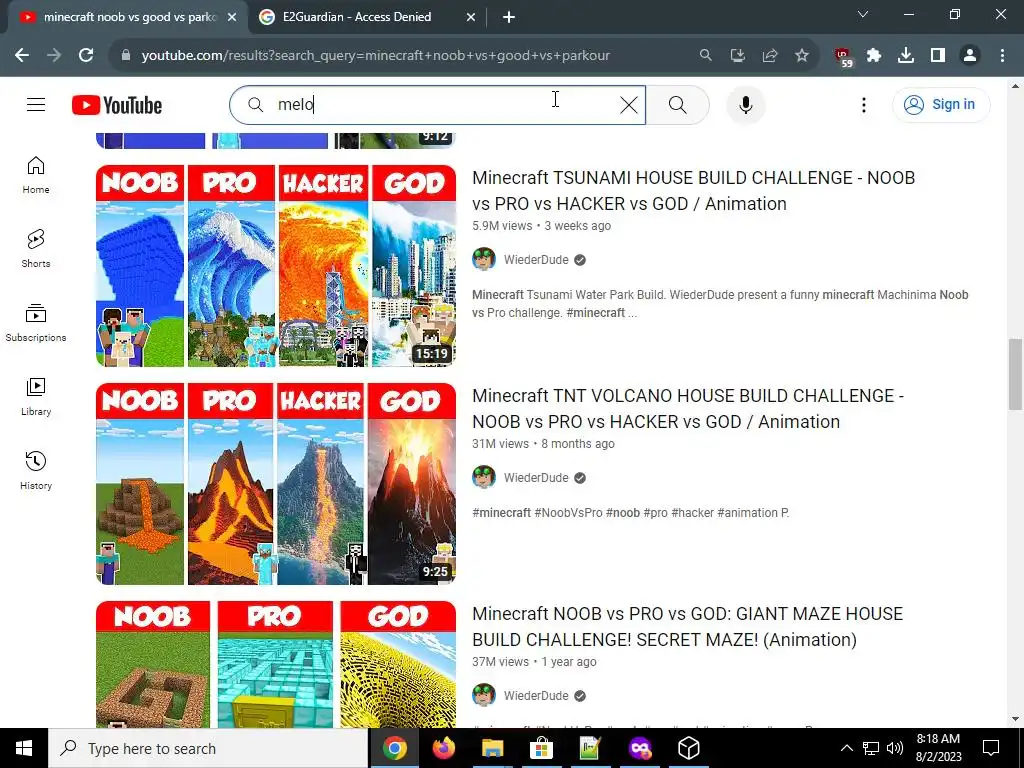
Task: Open Library in sidebar
Action: [36, 396]
